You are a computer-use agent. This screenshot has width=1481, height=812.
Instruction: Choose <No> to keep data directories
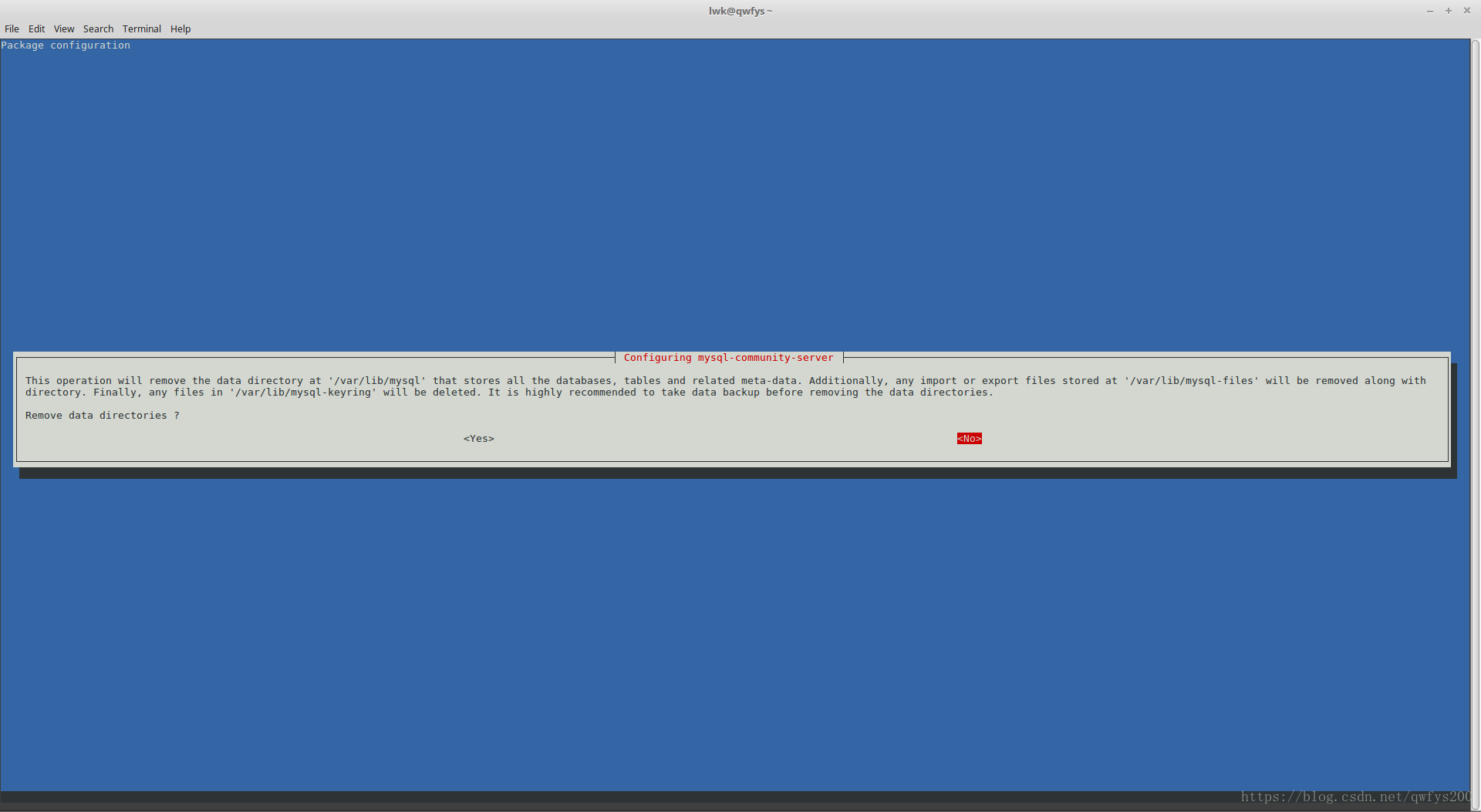point(970,439)
